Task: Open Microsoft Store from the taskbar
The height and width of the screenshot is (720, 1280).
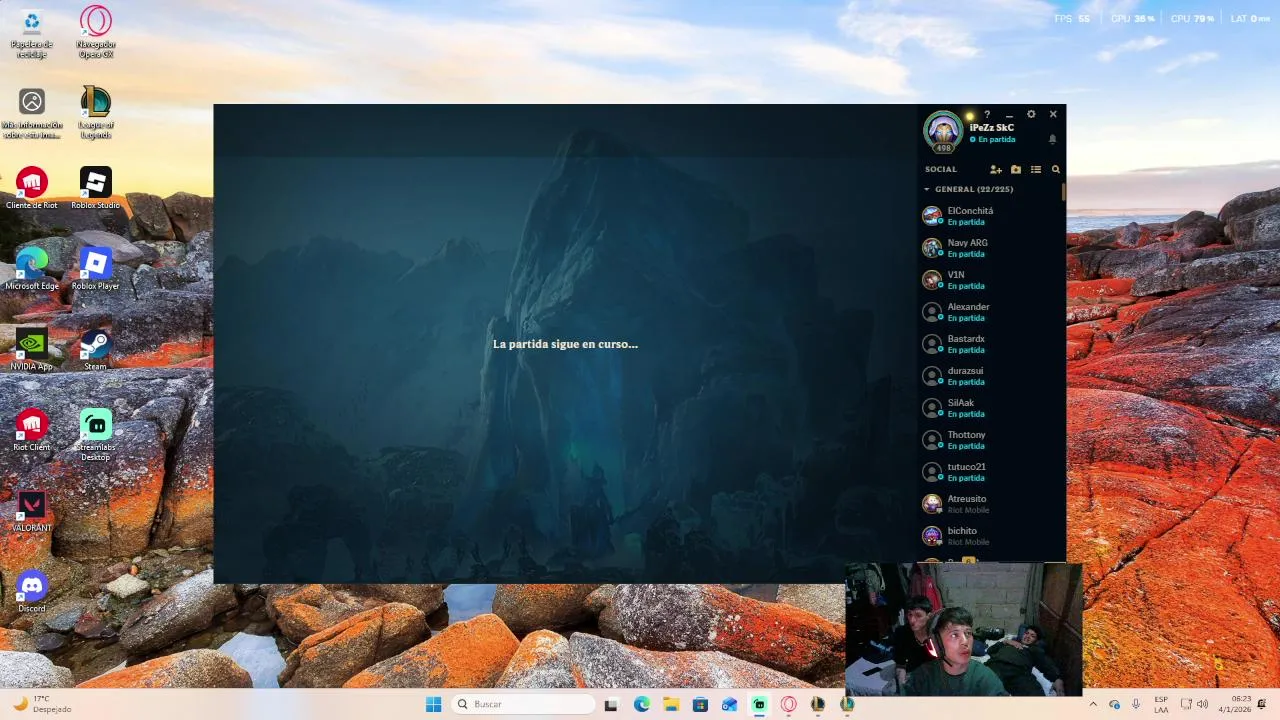Action: coord(700,704)
